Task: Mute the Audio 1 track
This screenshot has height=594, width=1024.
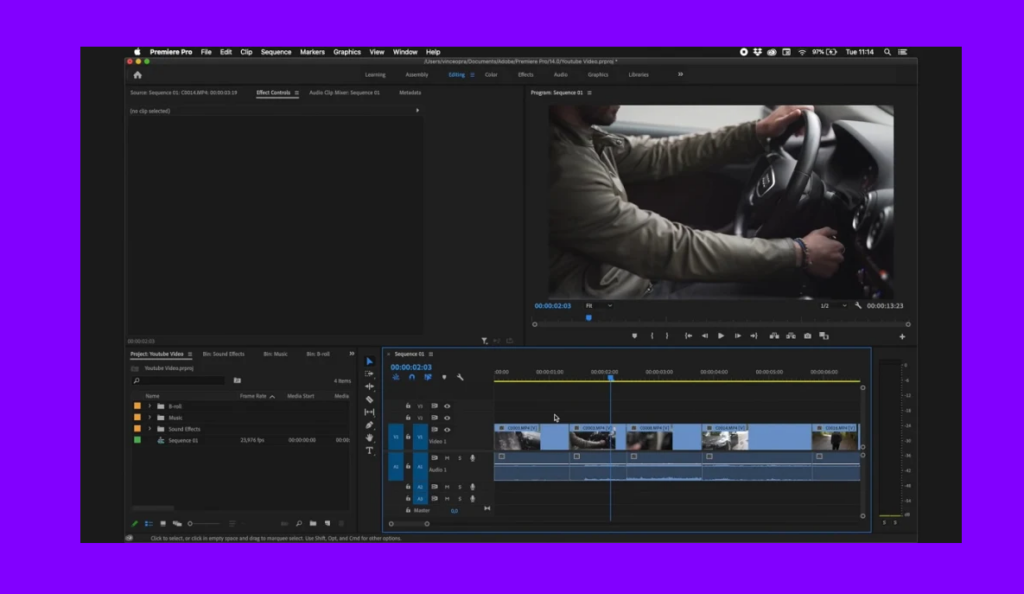Action: pyautogui.click(x=446, y=458)
